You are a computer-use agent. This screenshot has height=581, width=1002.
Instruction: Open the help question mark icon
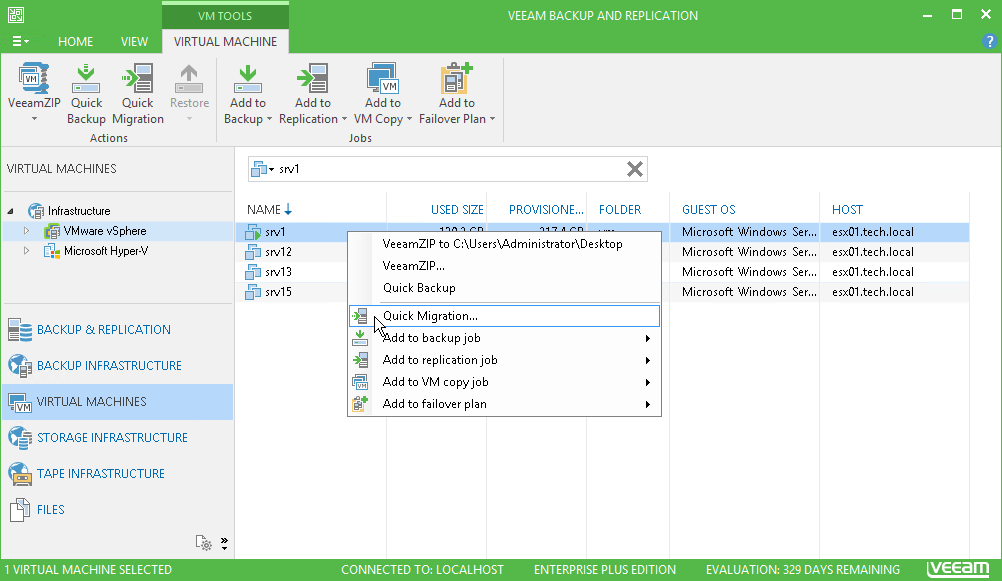pyautogui.click(x=989, y=42)
